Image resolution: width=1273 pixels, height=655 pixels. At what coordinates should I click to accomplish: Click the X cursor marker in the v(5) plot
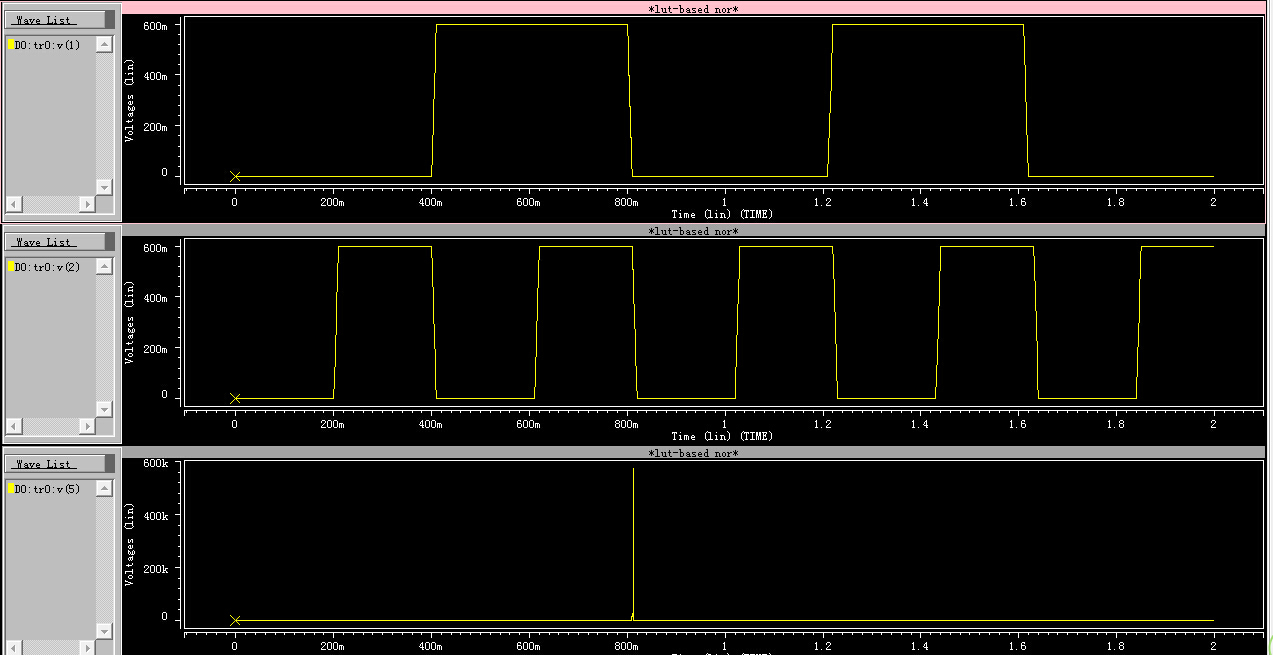pos(235,621)
